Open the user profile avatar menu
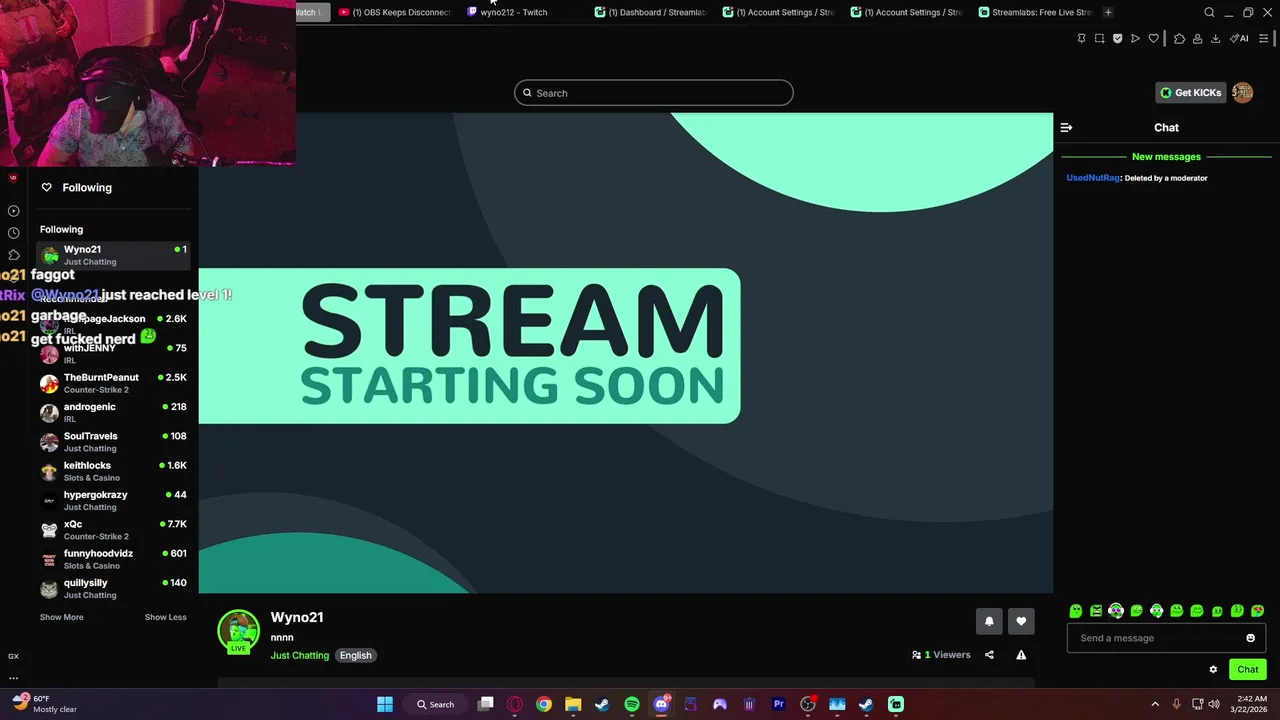1280x720 pixels. pos(1242,92)
